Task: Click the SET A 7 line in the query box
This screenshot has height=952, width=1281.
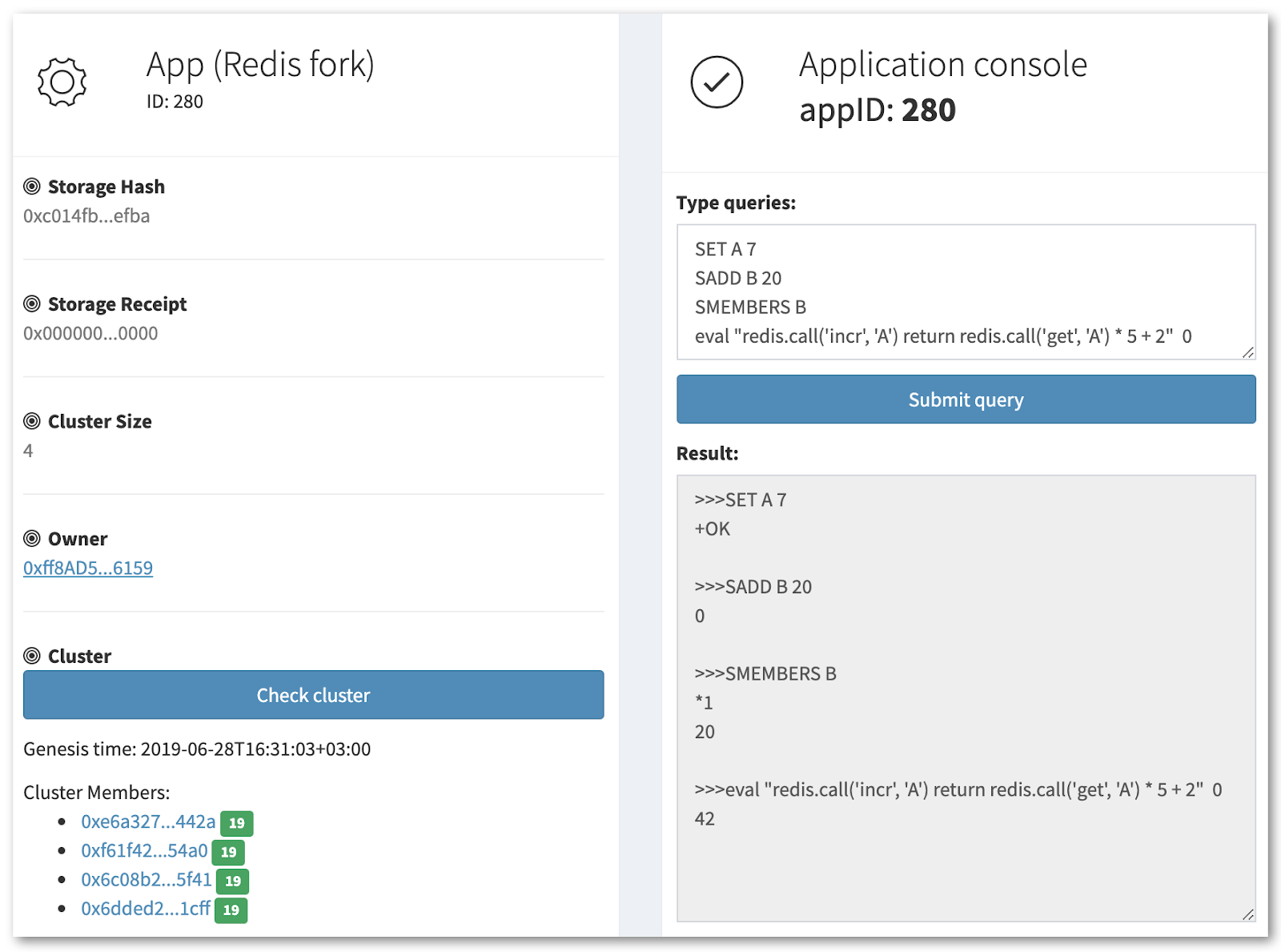Action: [x=725, y=249]
